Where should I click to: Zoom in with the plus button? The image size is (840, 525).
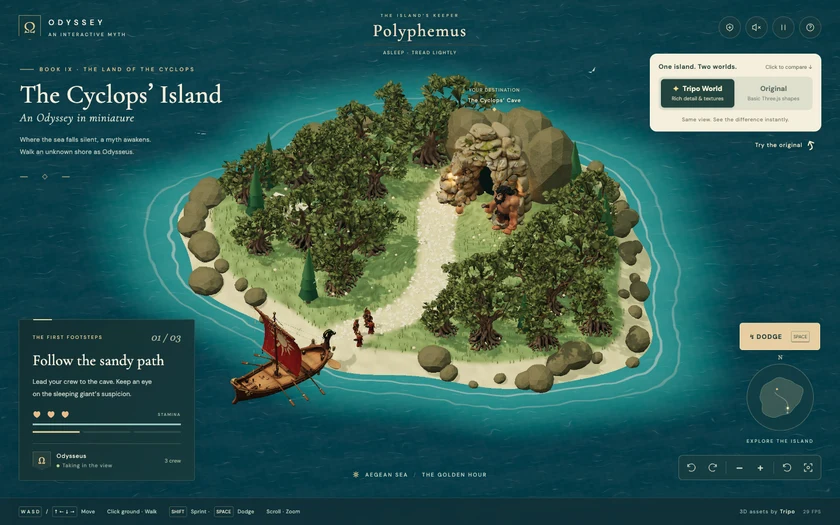tap(760, 468)
